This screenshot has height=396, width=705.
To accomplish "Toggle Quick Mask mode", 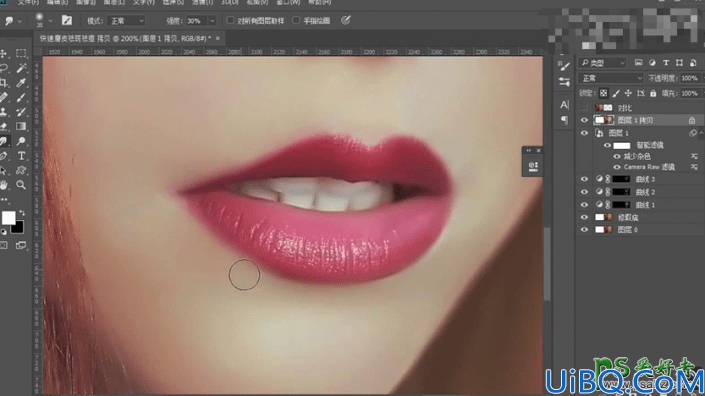I will [4, 245].
